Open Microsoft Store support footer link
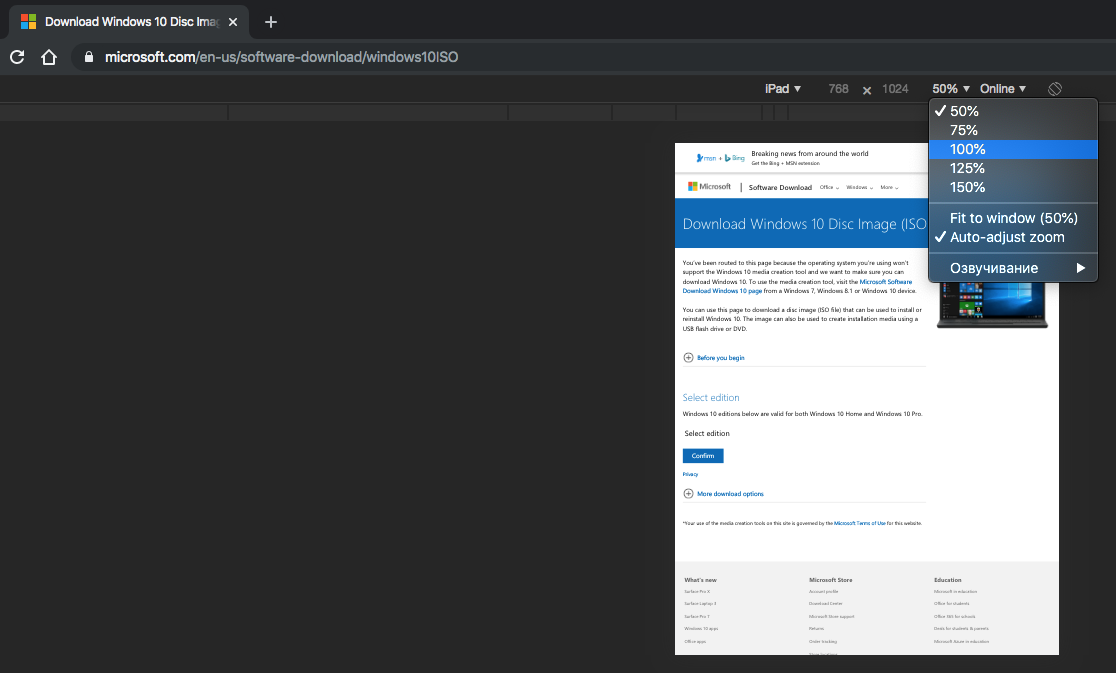Image resolution: width=1116 pixels, height=673 pixels. (831, 617)
